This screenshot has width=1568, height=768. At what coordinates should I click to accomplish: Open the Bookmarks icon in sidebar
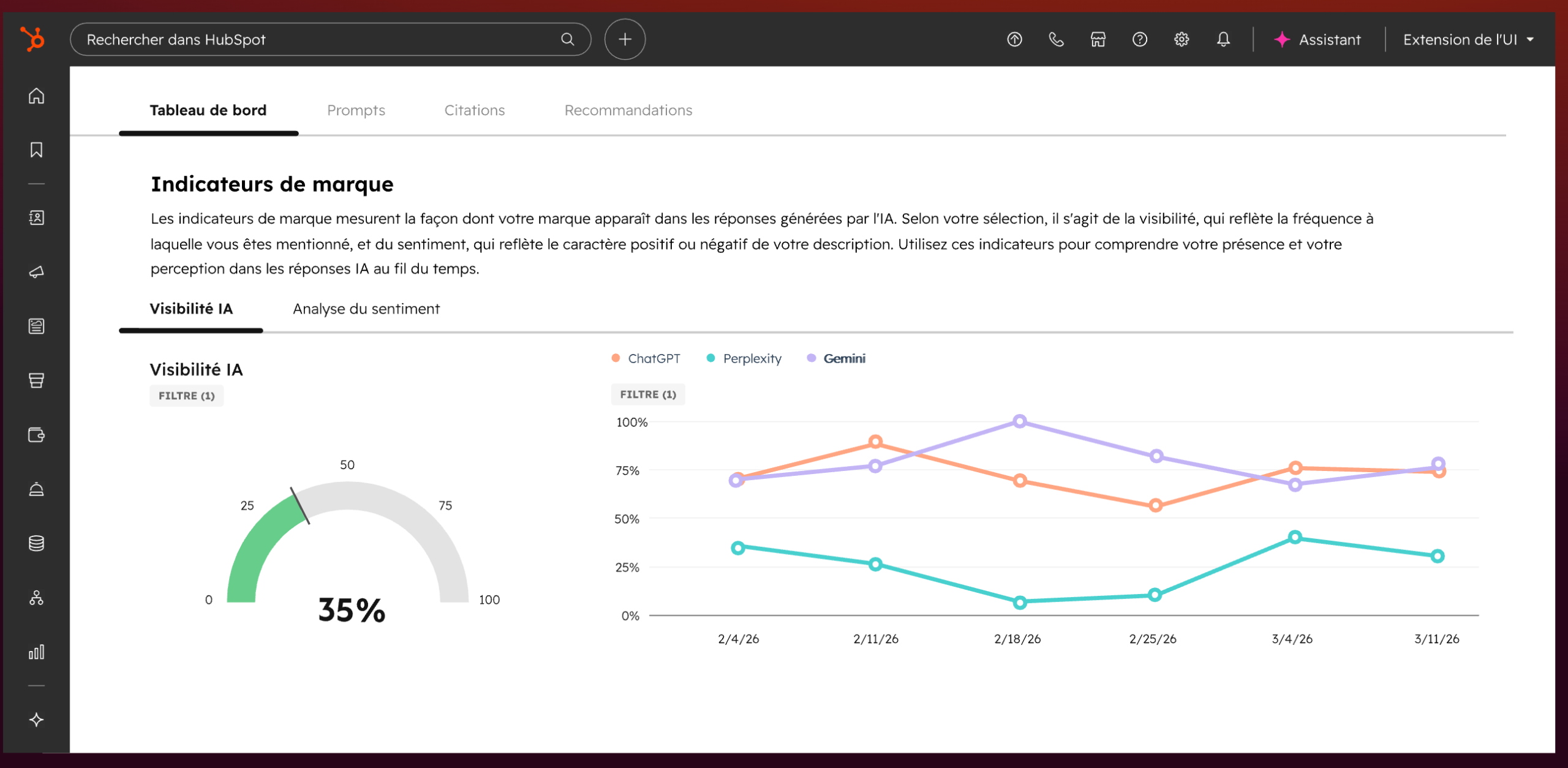tap(36, 150)
